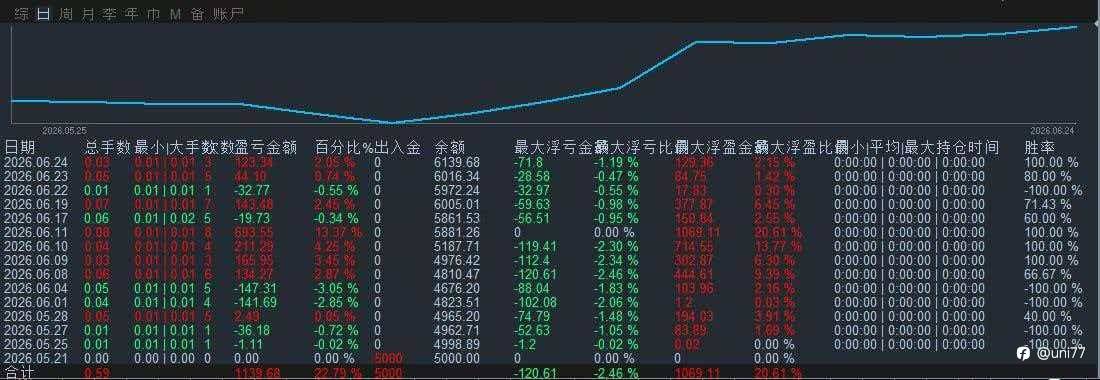1100x380 pixels.
Task: Click the -119.41 max floating loss
Action: (x=536, y=246)
